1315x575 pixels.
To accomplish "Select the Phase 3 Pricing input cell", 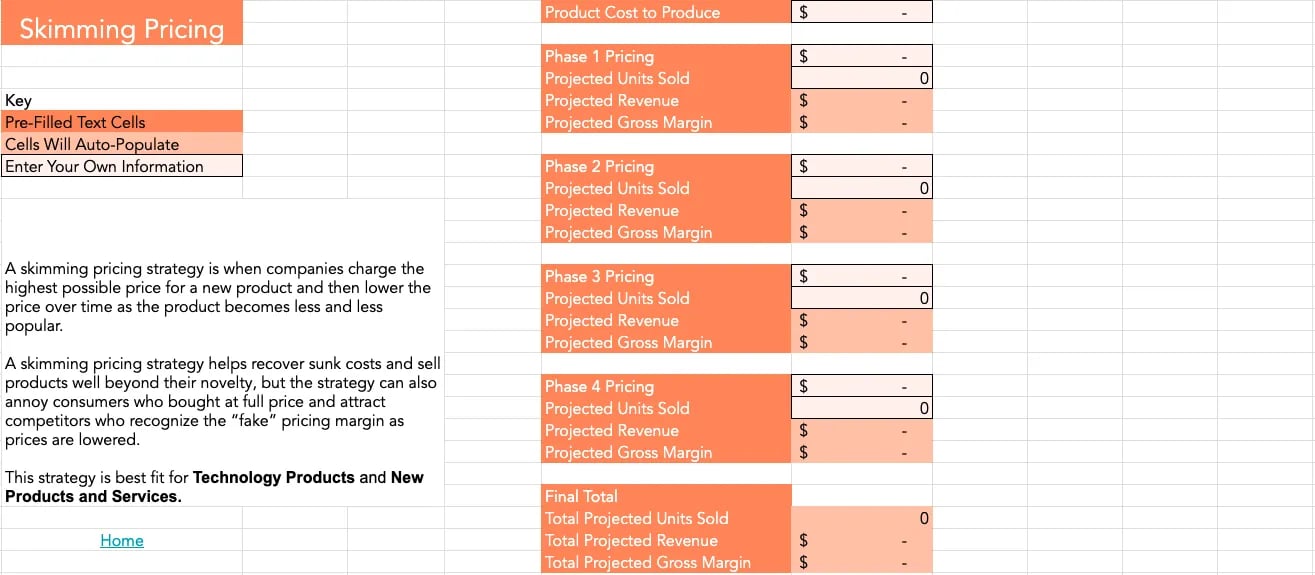I will (x=861, y=276).
